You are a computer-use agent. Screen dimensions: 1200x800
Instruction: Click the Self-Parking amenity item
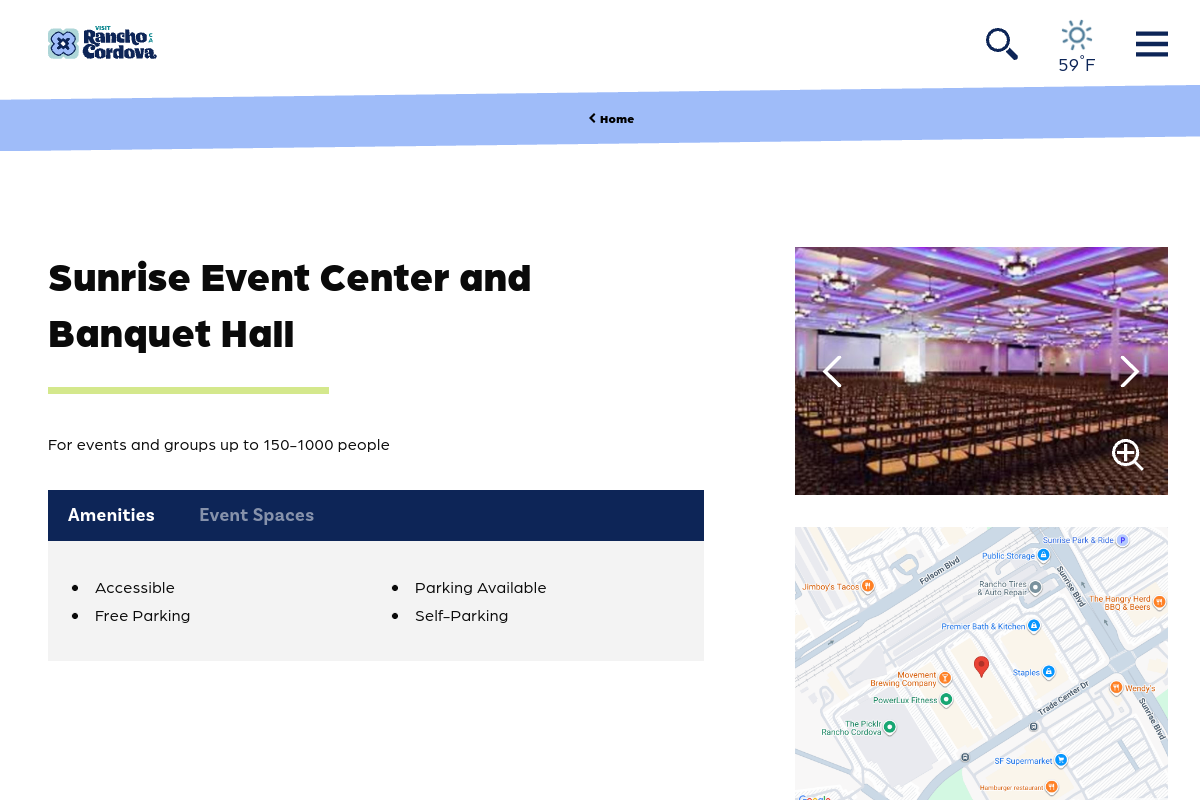tap(461, 616)
